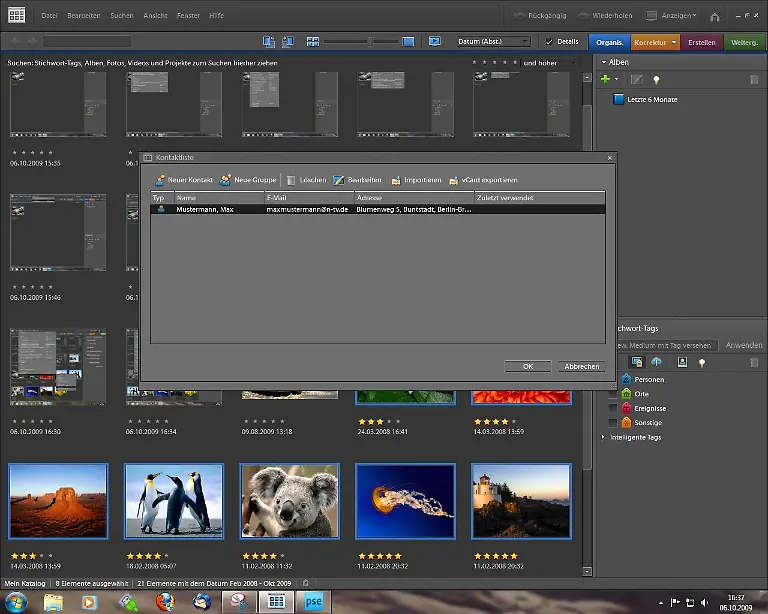
Task: Tick the checkbox next to the Sonstige tag
Action: tap(613, 422)
